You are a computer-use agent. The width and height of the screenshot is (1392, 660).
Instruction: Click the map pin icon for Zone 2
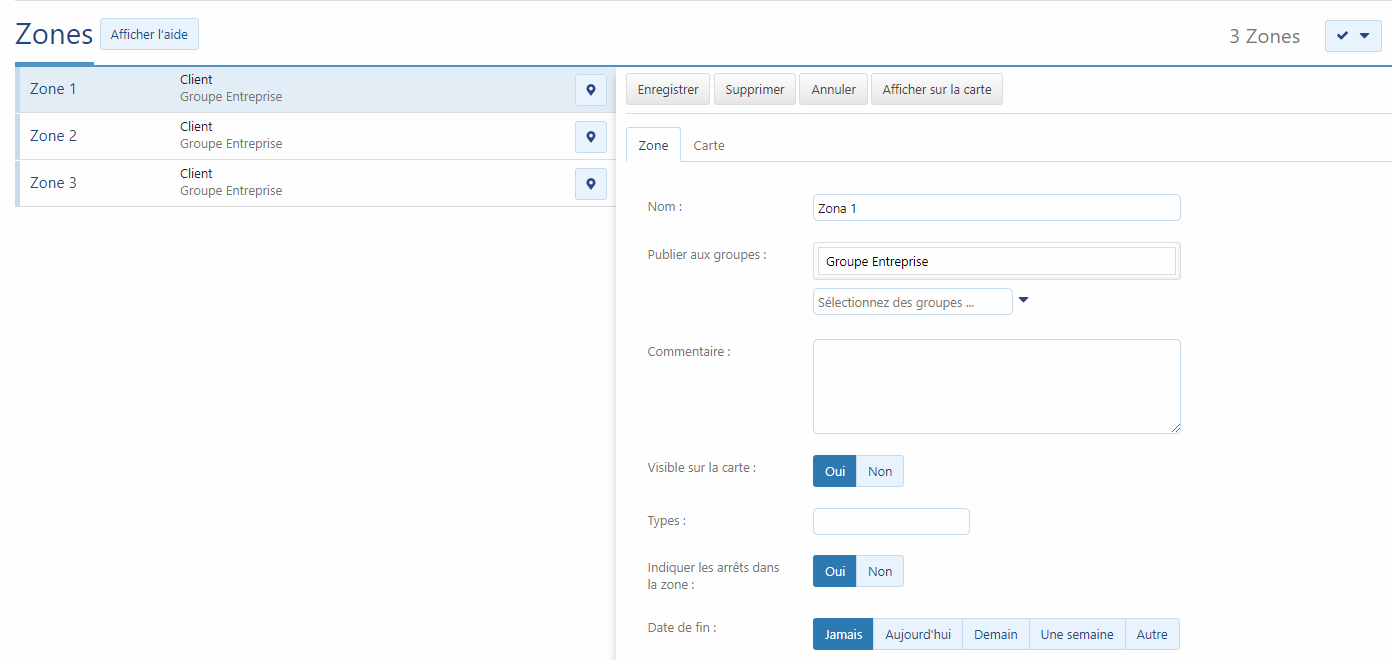click(x=590, y=137)
